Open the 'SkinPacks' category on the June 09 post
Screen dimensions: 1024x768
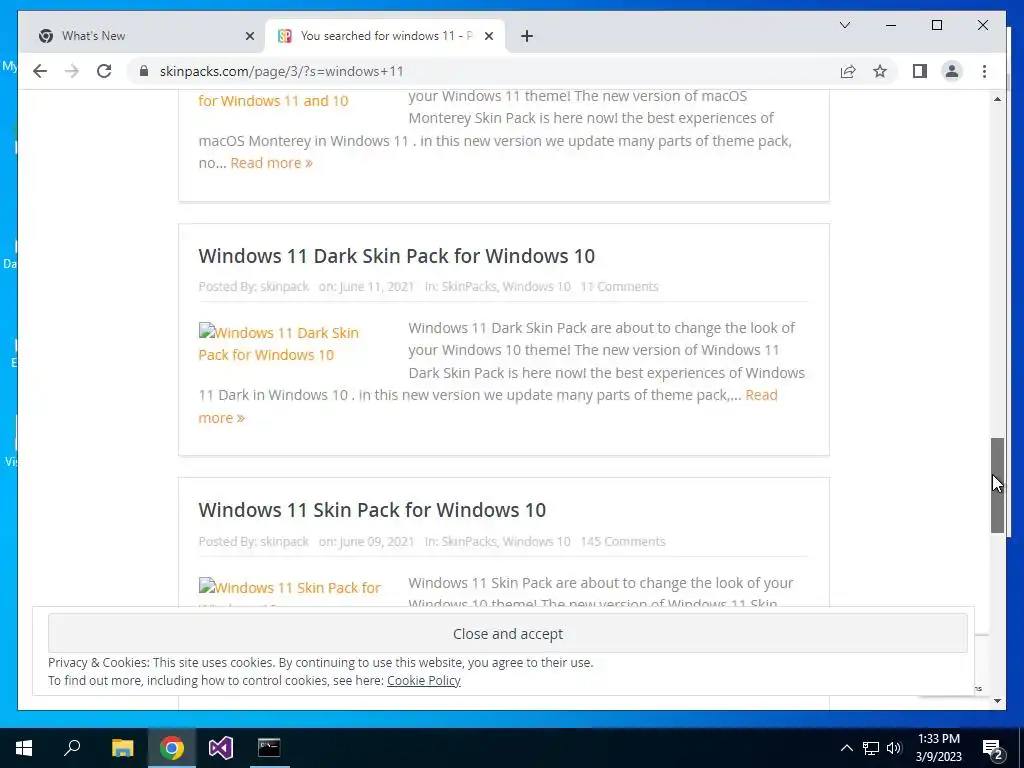tap(469, 541)
